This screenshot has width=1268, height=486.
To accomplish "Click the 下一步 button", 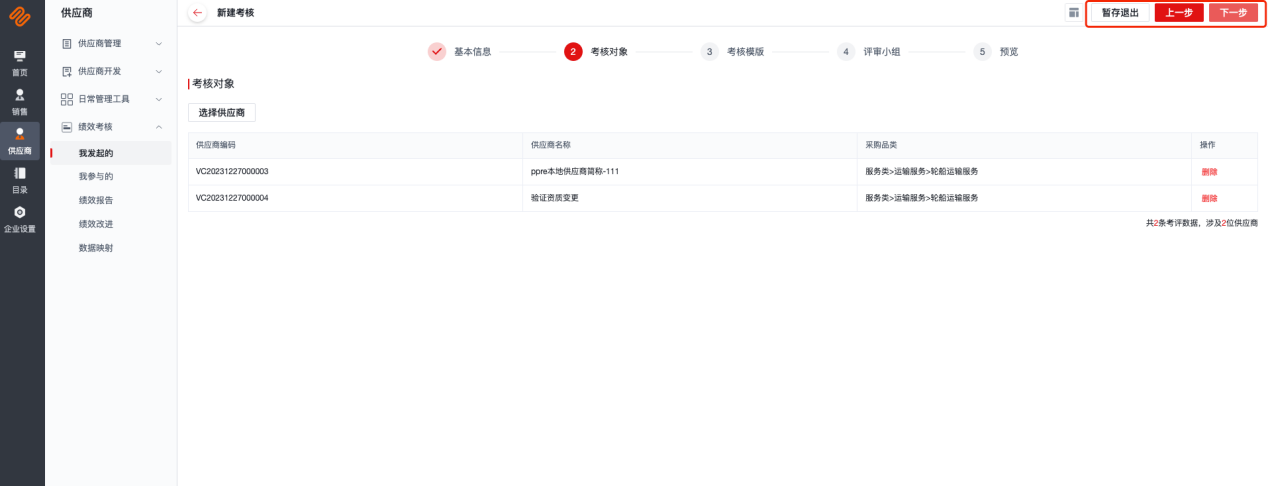I will coord(1233,13).
